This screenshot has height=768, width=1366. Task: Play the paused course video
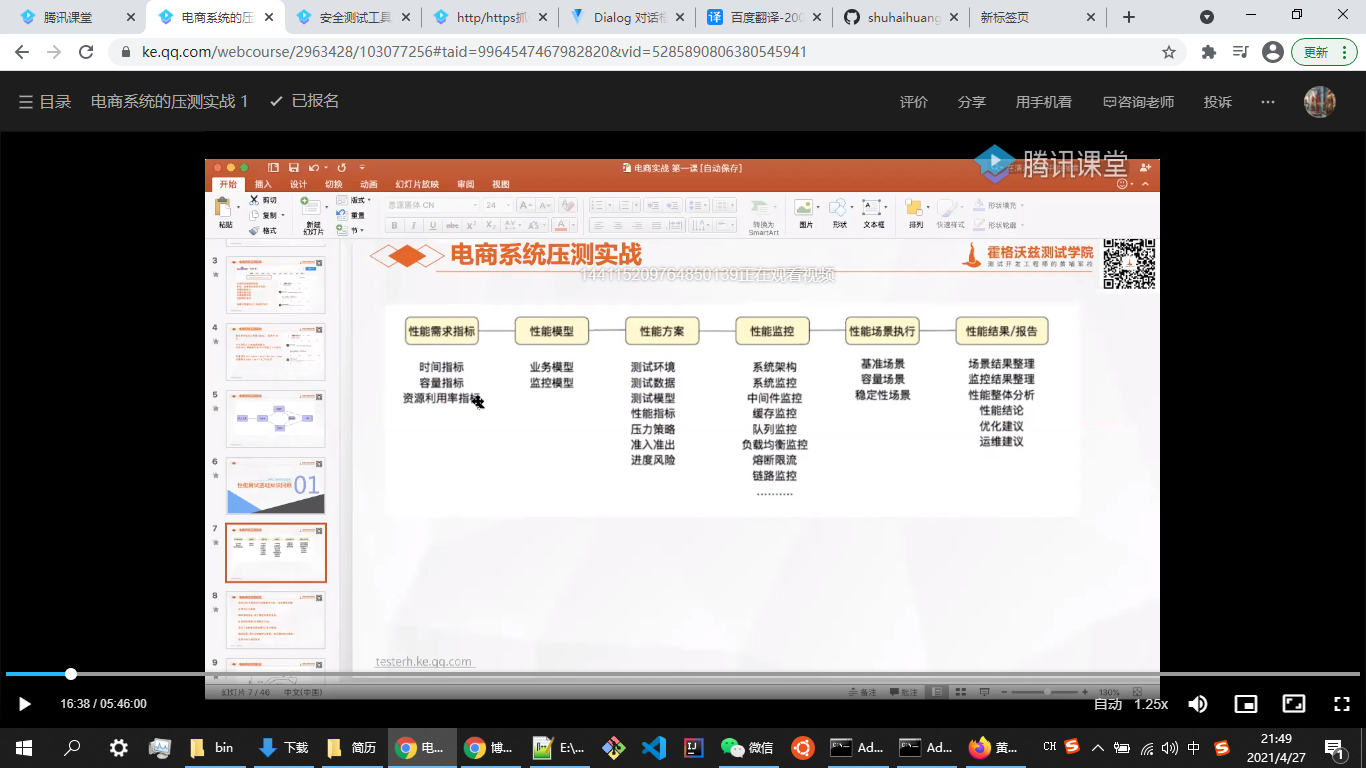[25, 704]
